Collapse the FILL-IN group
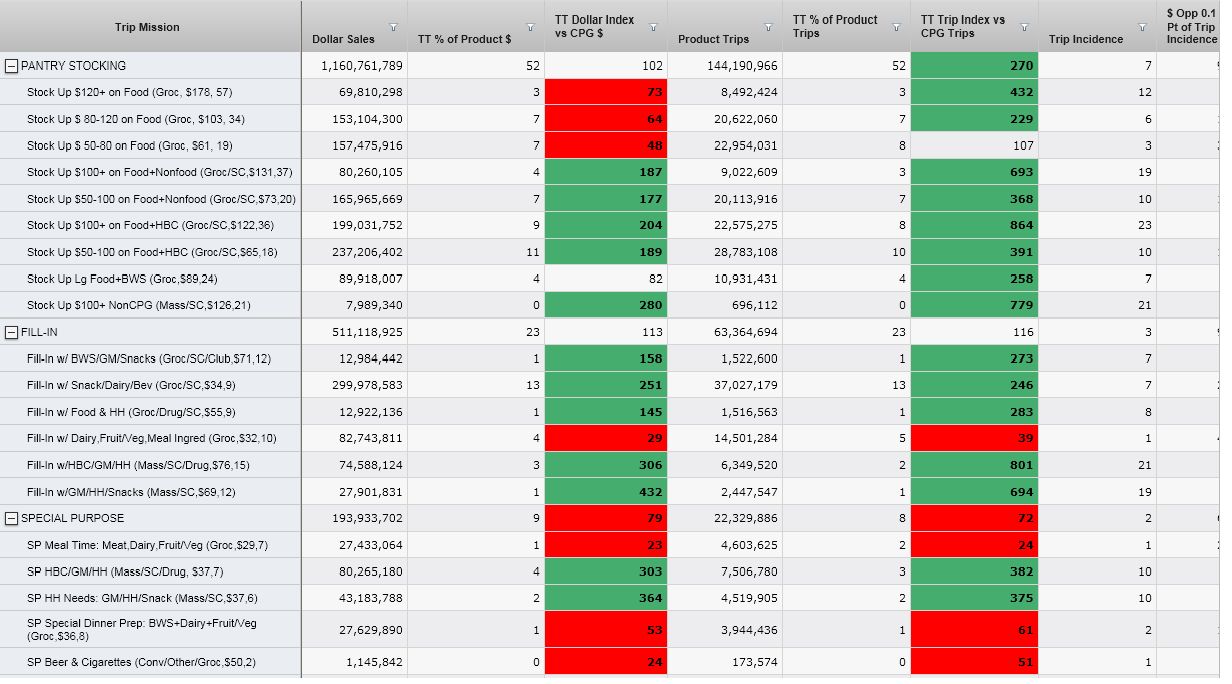Screen dimensions: 1232x684 pos(12,332)
